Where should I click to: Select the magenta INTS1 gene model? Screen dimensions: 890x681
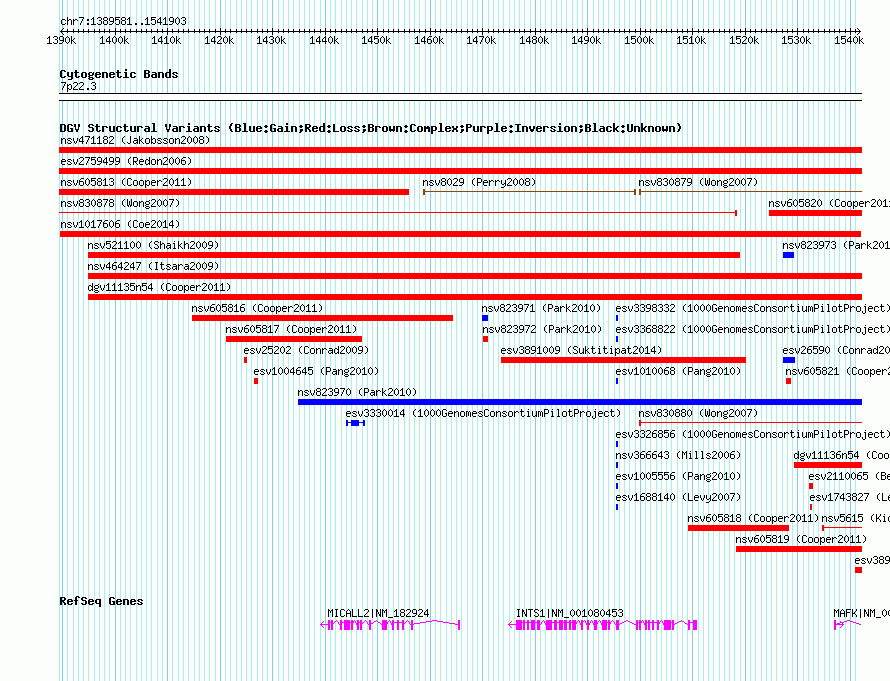coord(602,625)
